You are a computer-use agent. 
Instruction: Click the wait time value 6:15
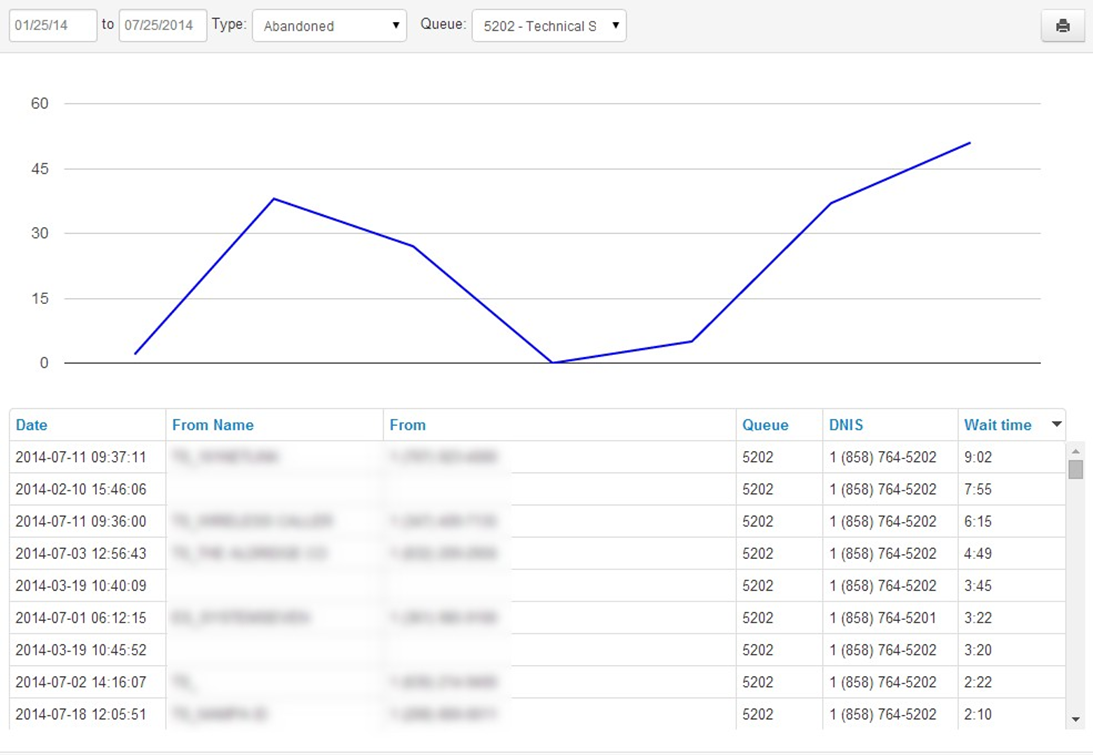[x=977, y=521]
